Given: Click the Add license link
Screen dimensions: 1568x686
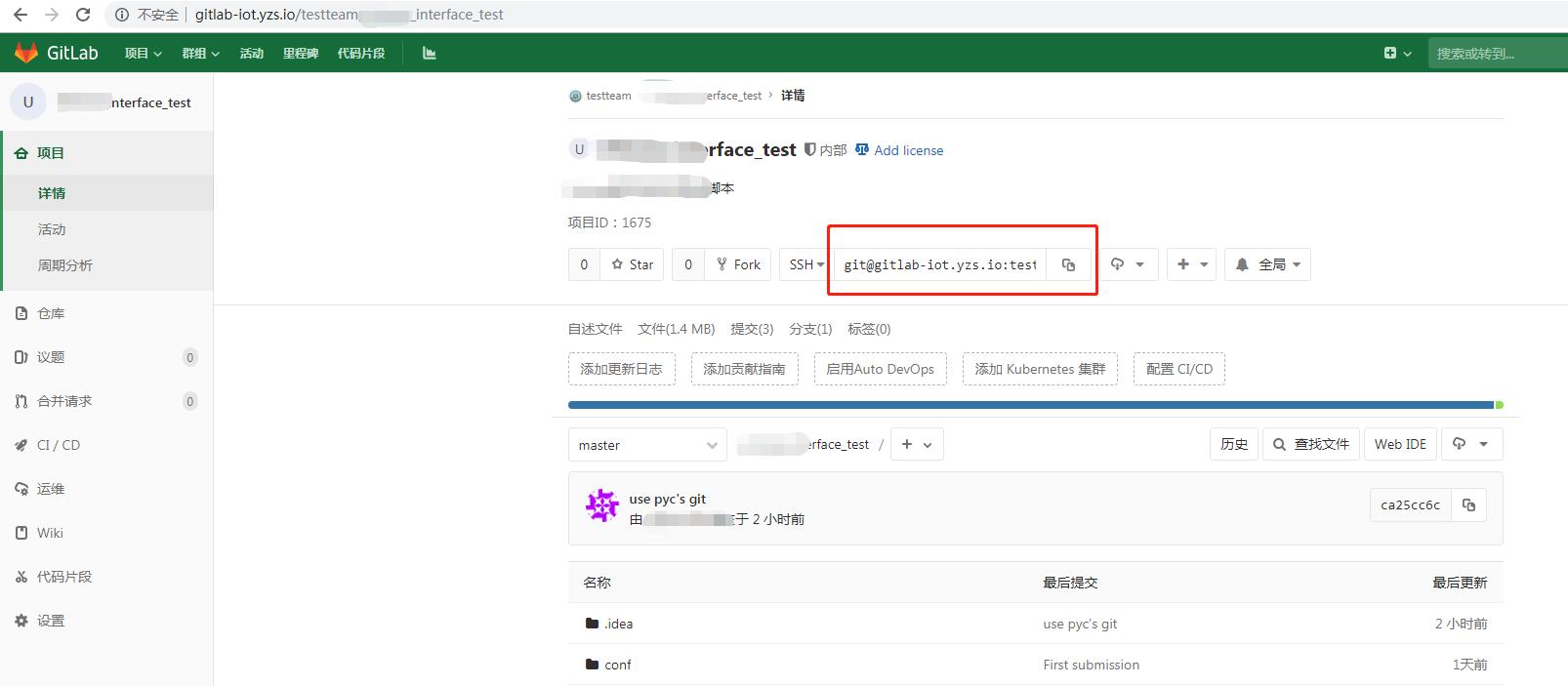Looking at the screenshot, I should point(908,150).
